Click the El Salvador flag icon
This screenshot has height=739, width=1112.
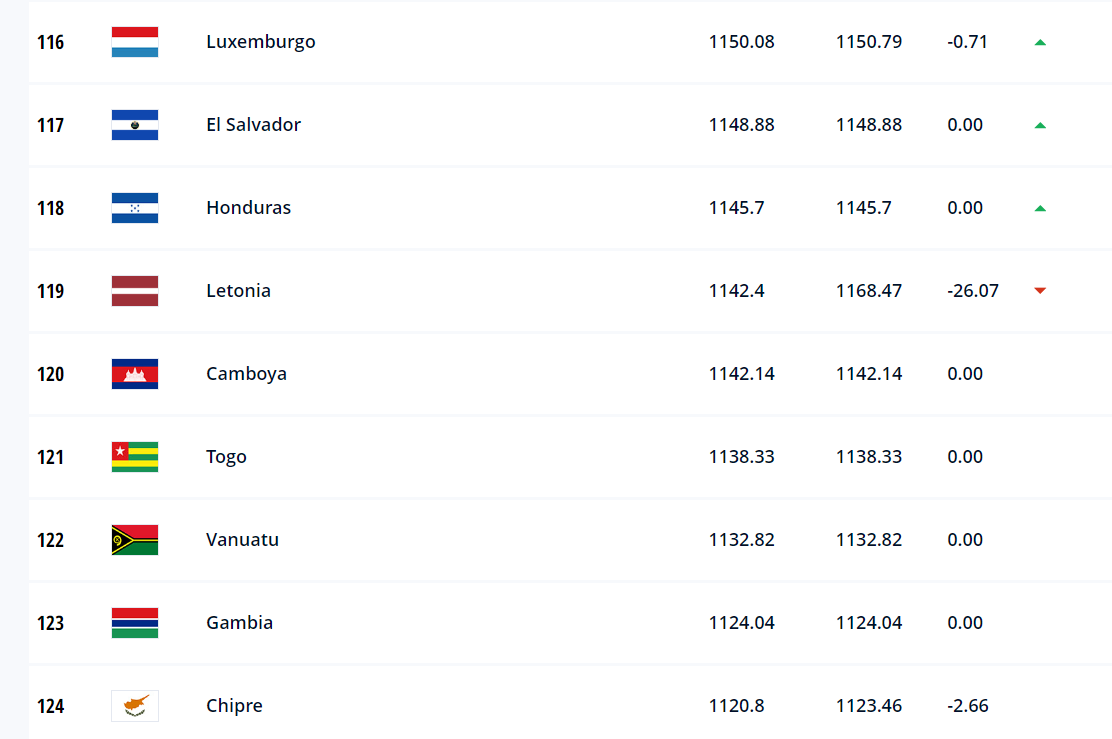coord(135,125)
